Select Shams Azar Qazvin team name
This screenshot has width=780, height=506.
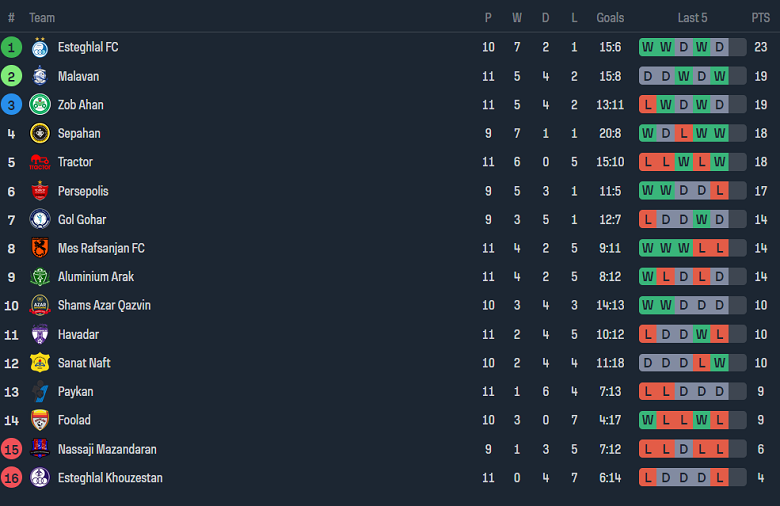point(104,305)
